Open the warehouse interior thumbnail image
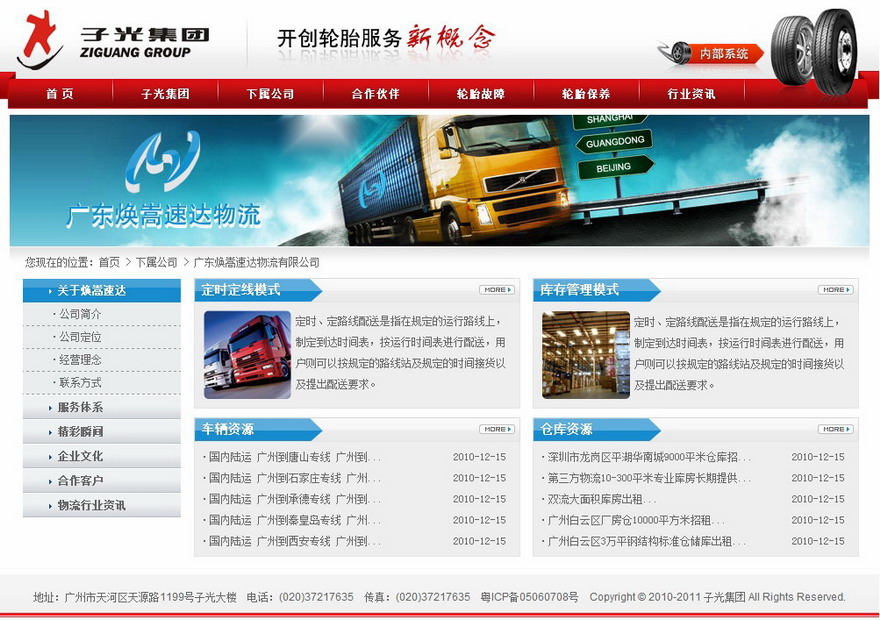This screenshot has height=620, width=880. (586, 355)
